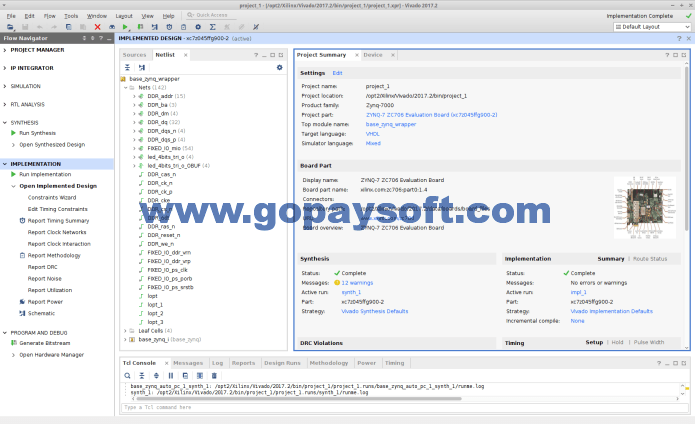The height and width of the screenshot is (424, 695).
Task: Collapse SYNTHESIS section
Action: [x=5, y=123]
